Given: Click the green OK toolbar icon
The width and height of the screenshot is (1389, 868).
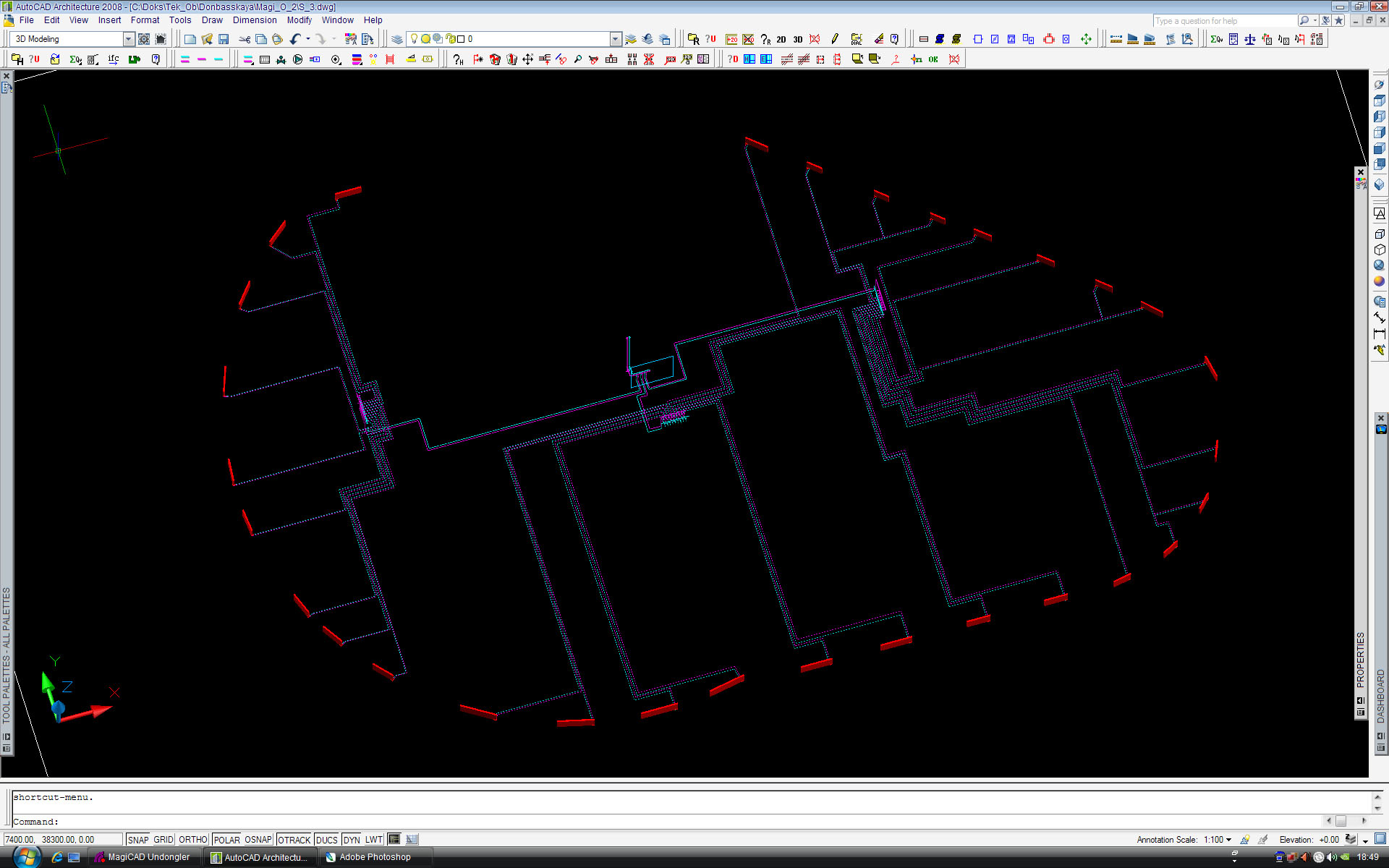Looking at the screenshot, I should point(933,59).
